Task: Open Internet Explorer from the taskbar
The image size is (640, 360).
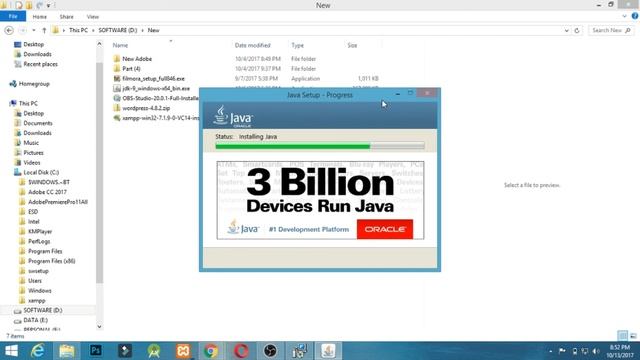Action: [38, 351]
